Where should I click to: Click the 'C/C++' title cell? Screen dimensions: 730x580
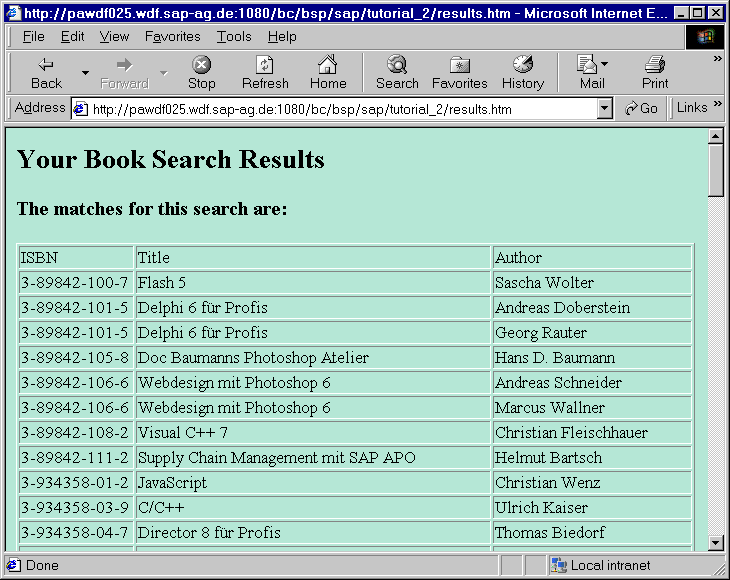pos(313,508)
